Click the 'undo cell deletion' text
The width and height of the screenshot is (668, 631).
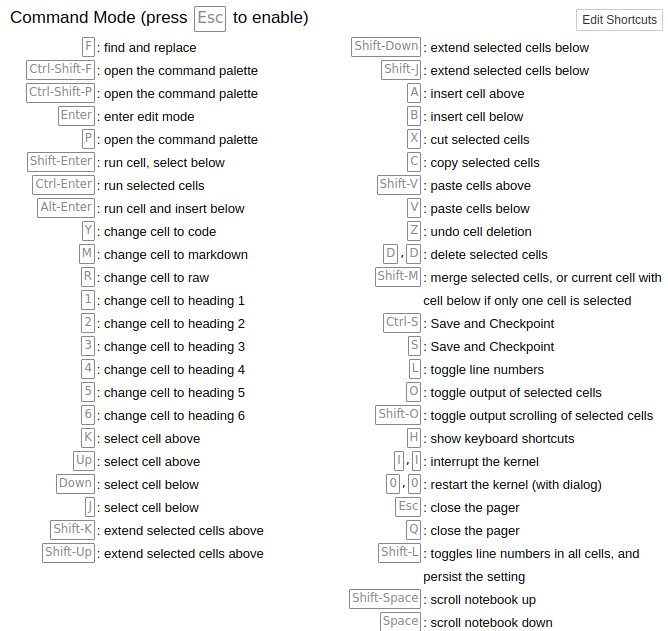481,232
